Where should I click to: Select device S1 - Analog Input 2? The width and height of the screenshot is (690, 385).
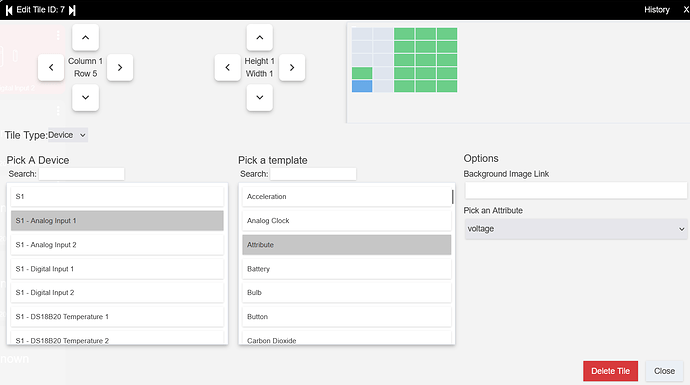pyautogui.click(x=117, y=245)
